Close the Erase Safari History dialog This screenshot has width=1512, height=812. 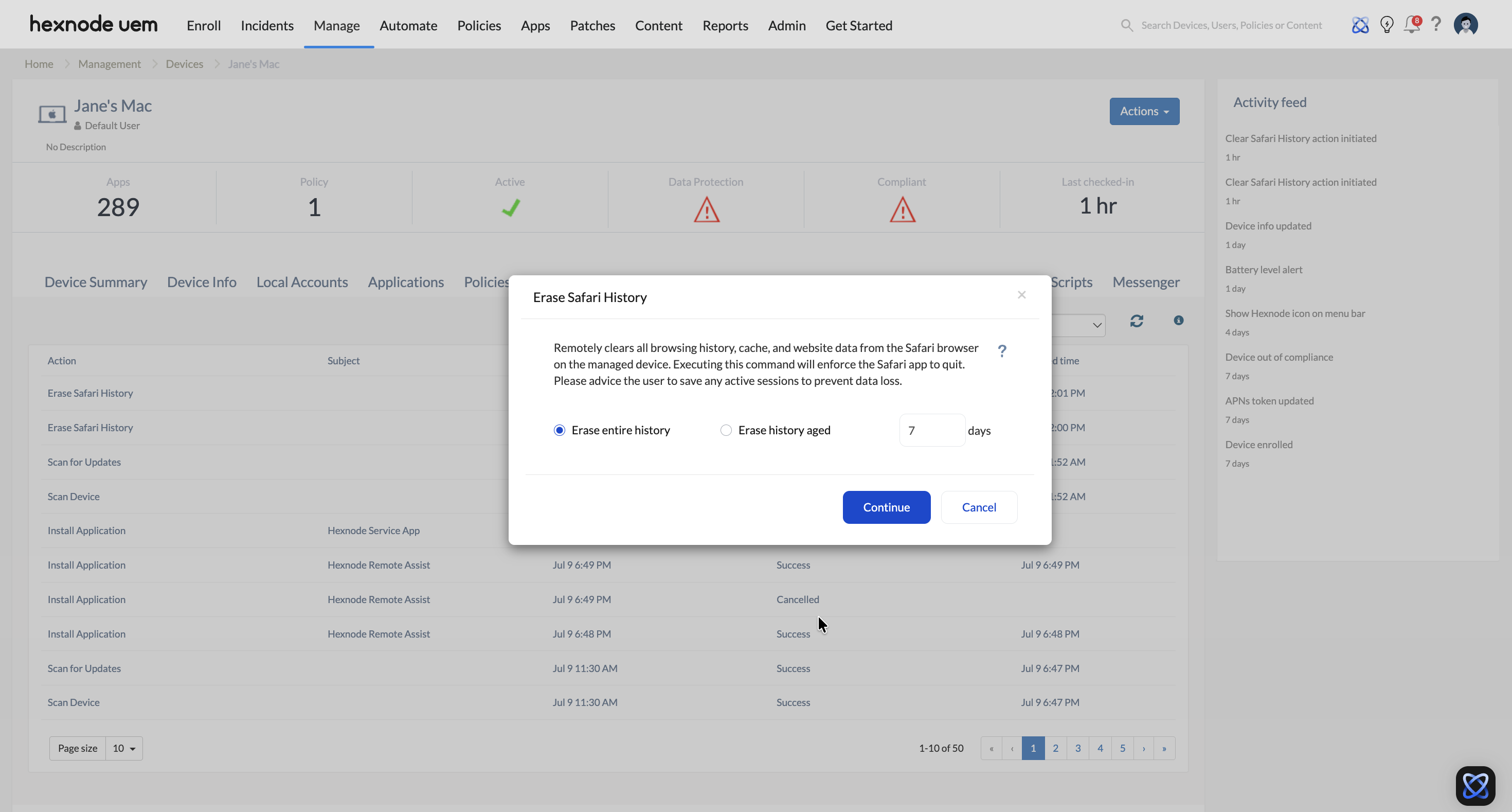1021,295
